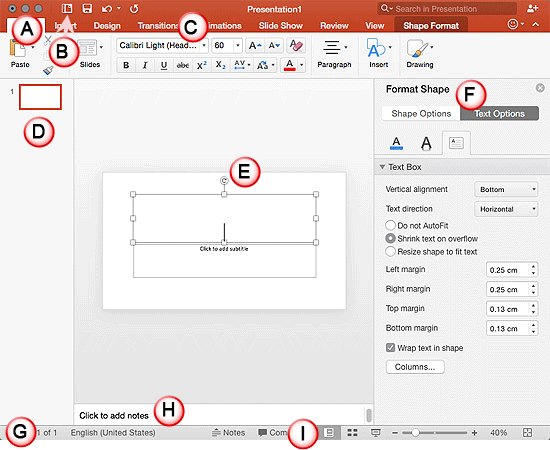Open the Font size dropdown arrow

click(x=237, y=46)
